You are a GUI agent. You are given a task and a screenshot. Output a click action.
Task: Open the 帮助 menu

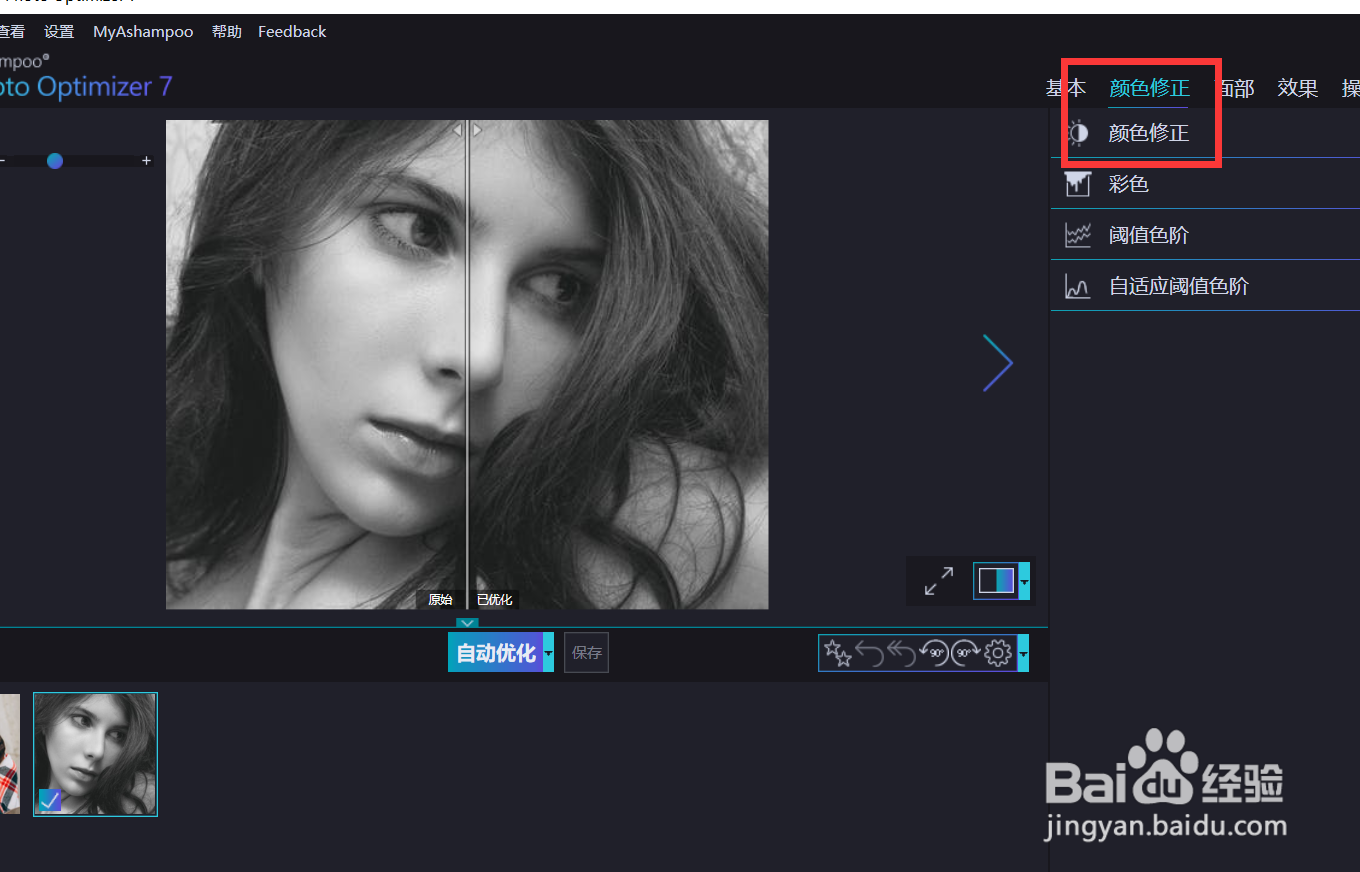(x=227, y=32)
